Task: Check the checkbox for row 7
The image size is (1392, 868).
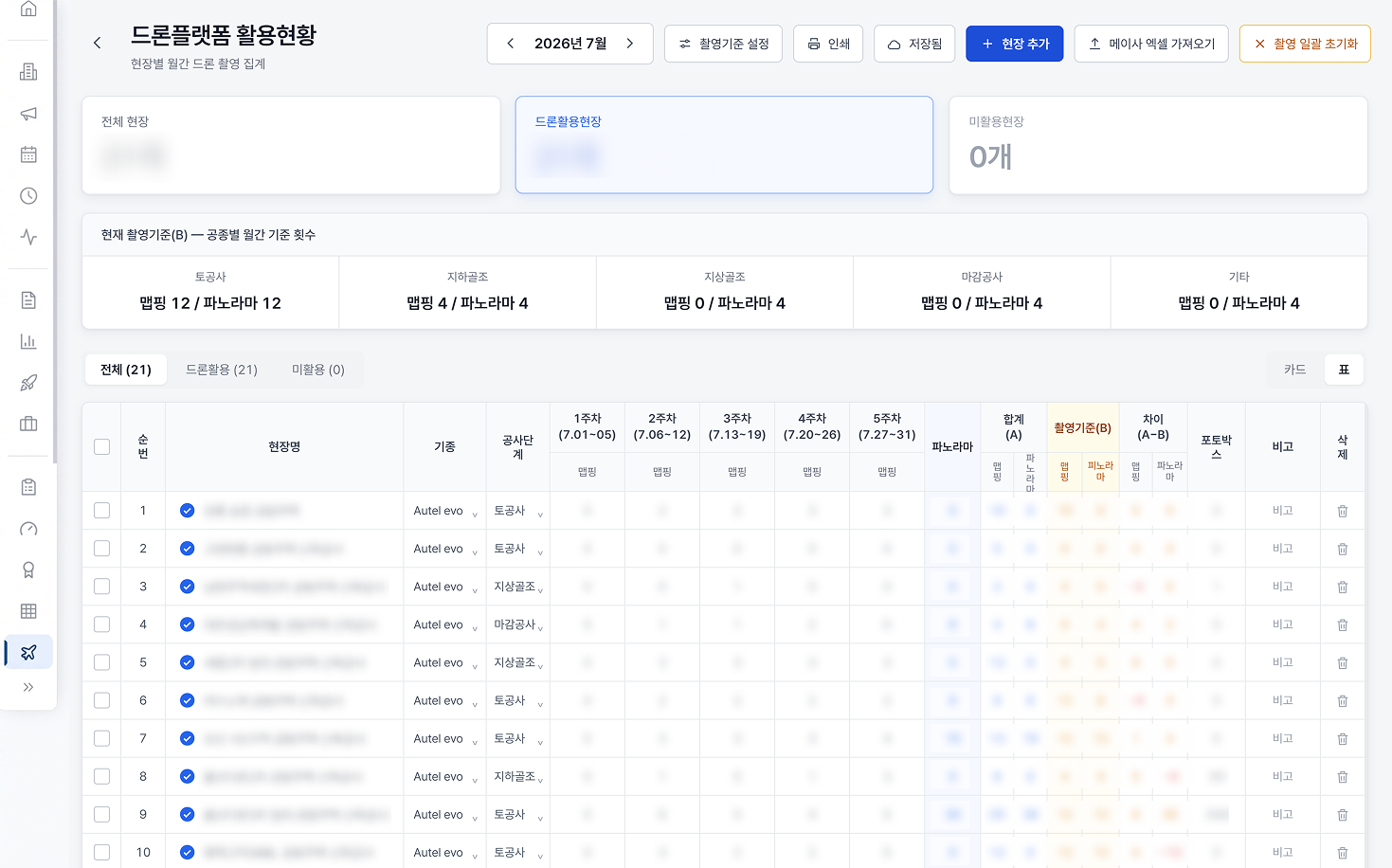Action: tap(101, 738)
